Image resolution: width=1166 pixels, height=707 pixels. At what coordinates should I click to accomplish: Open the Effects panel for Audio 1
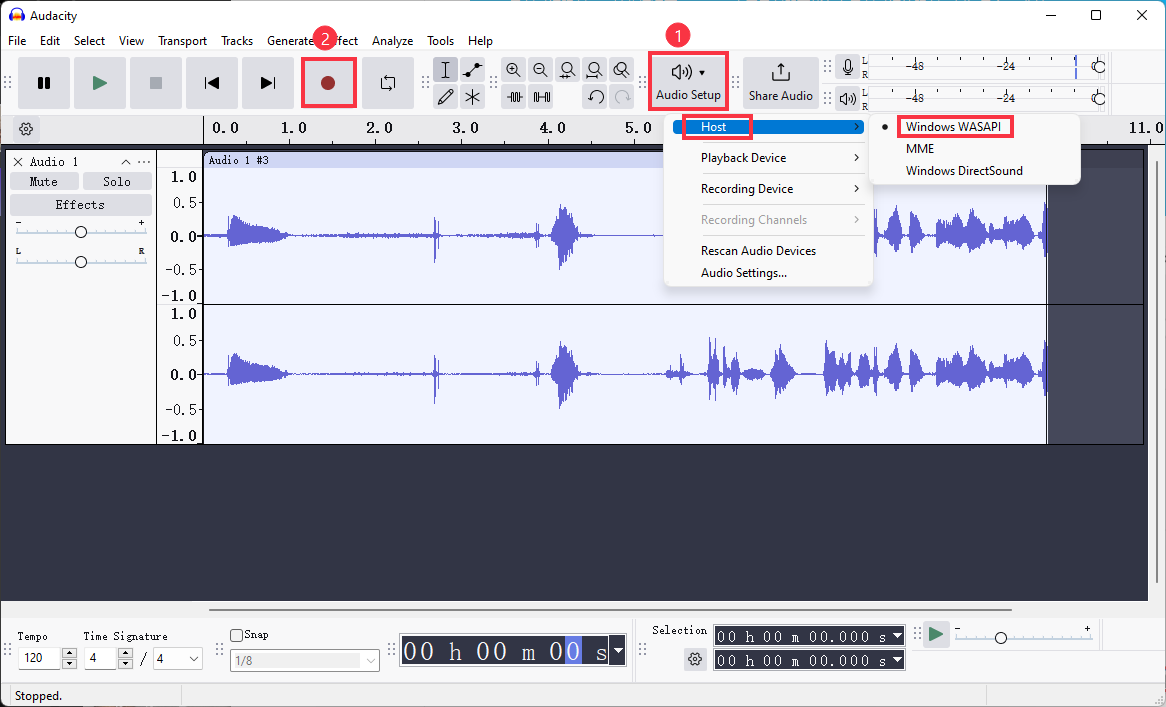(x=80, y=205)
